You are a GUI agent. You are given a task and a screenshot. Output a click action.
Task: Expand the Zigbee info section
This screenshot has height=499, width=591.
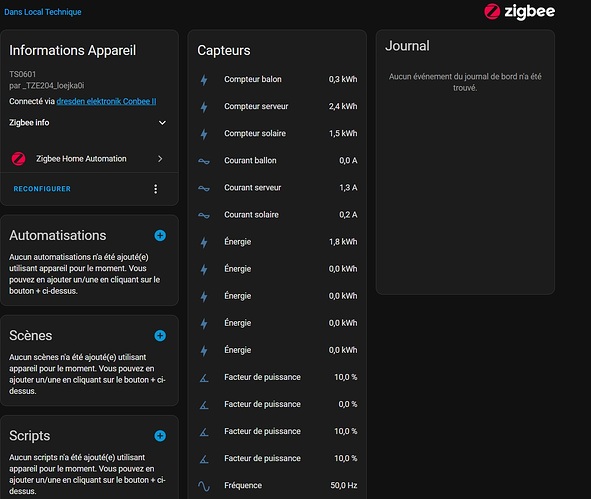(x=88, y=122)
